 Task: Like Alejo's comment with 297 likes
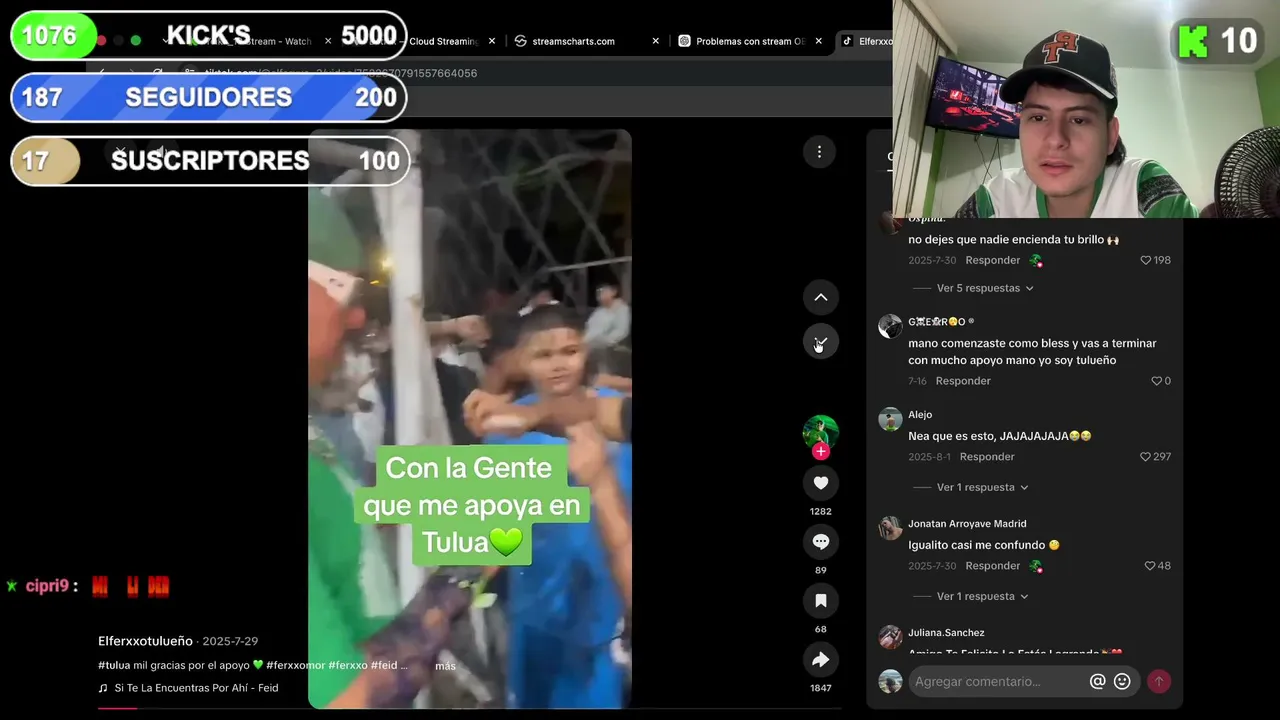pos(1146,457)
